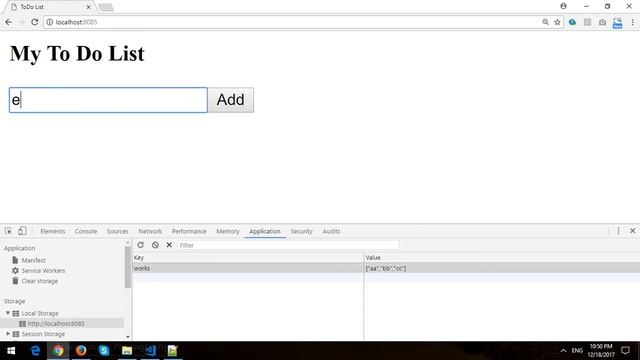Image resolution: width=640 pixels, height=360 pixels.
Task: Close the ToDo List tab
Action: 89,7
